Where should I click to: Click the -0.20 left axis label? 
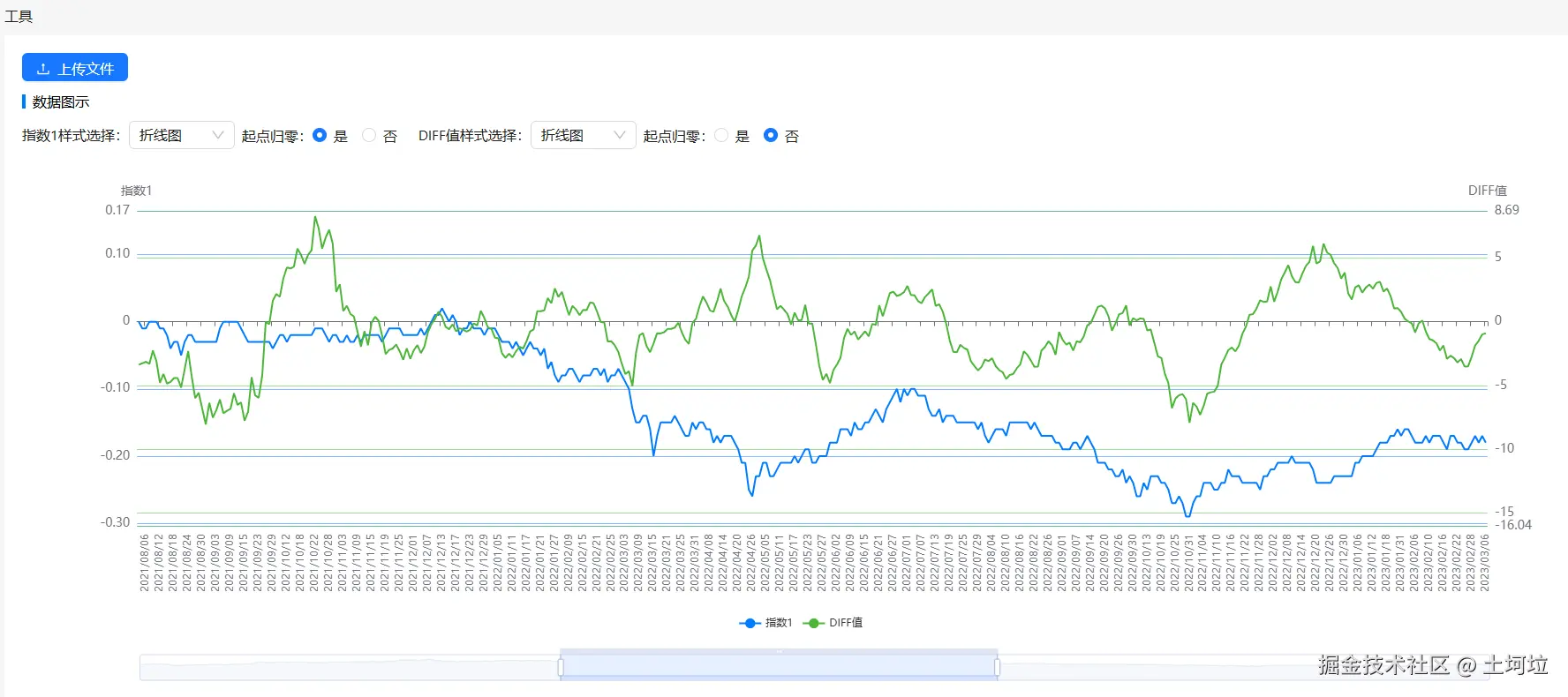115,455
